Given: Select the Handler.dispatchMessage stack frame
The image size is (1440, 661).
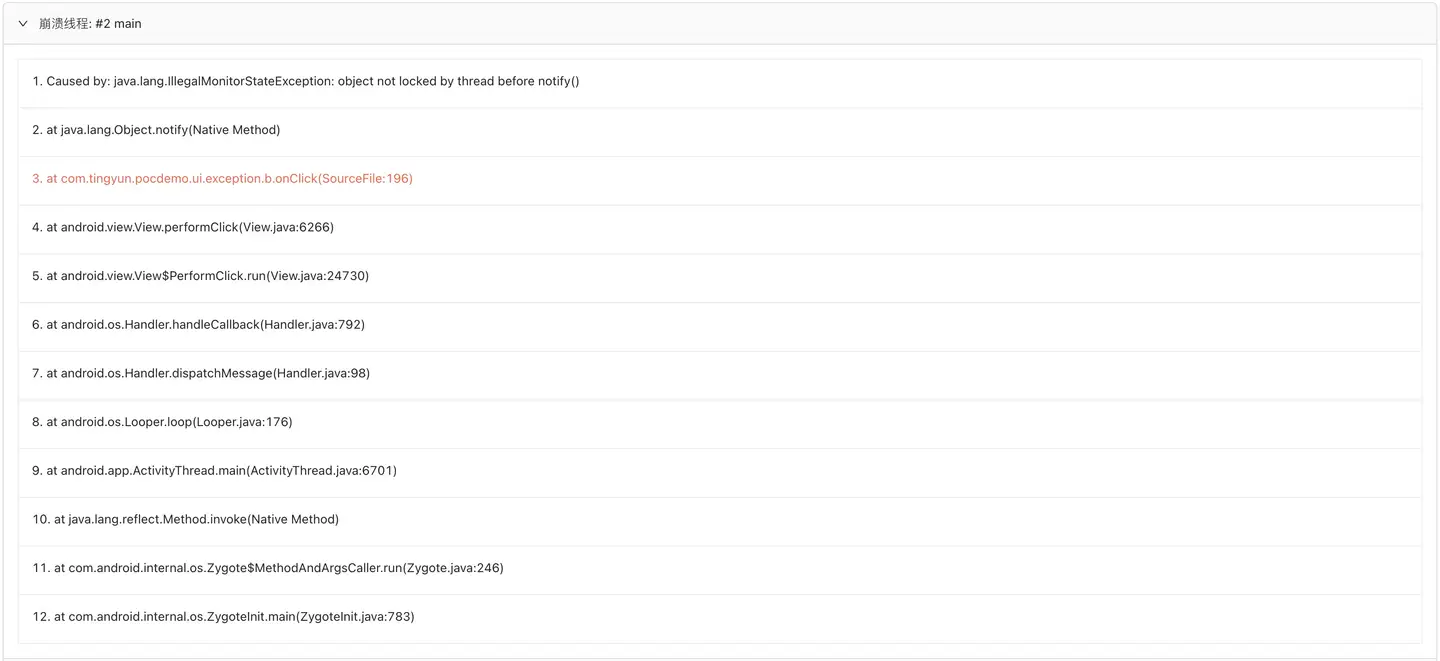Looking at the screenshot, I should pos(201,373).
